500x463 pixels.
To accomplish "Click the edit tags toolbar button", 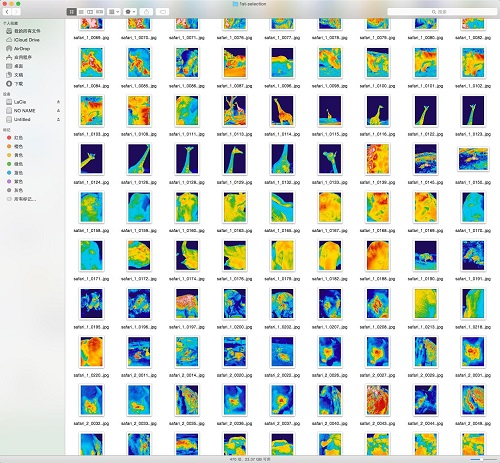I will (163, 12).
